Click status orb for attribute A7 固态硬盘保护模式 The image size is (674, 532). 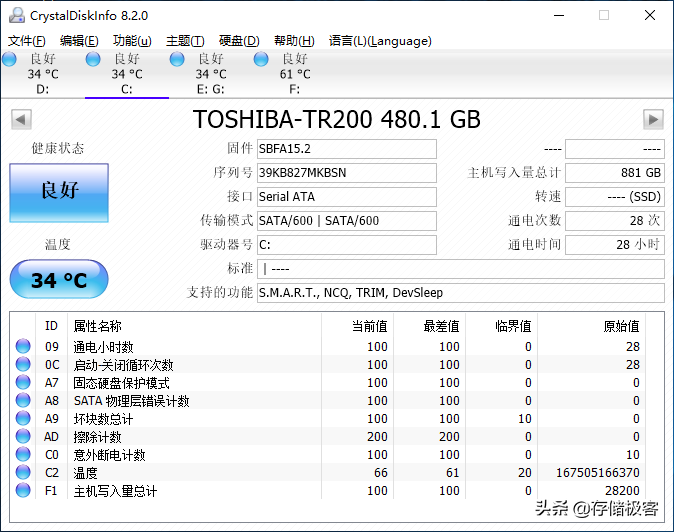click(23, 382)
